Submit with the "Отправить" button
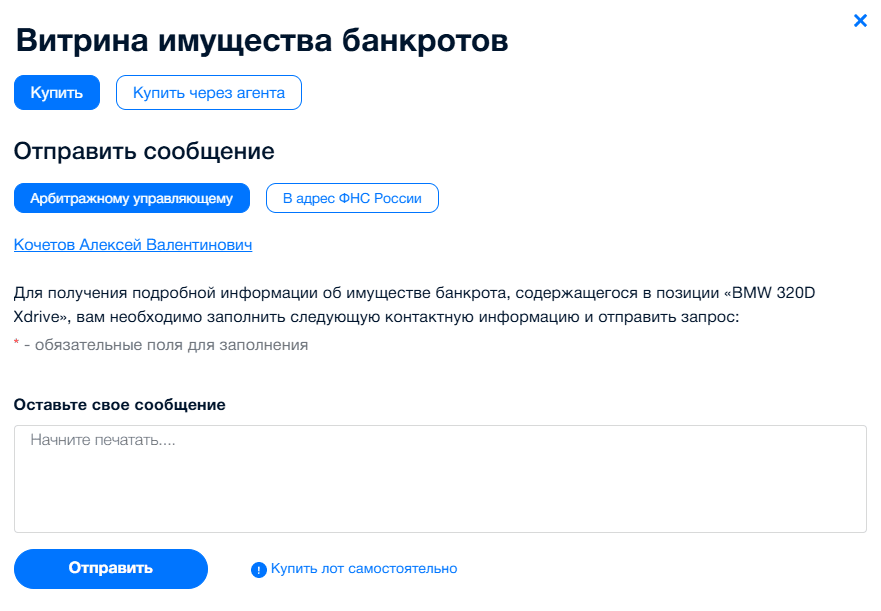The image size is (881, 611). click(111, 568)
